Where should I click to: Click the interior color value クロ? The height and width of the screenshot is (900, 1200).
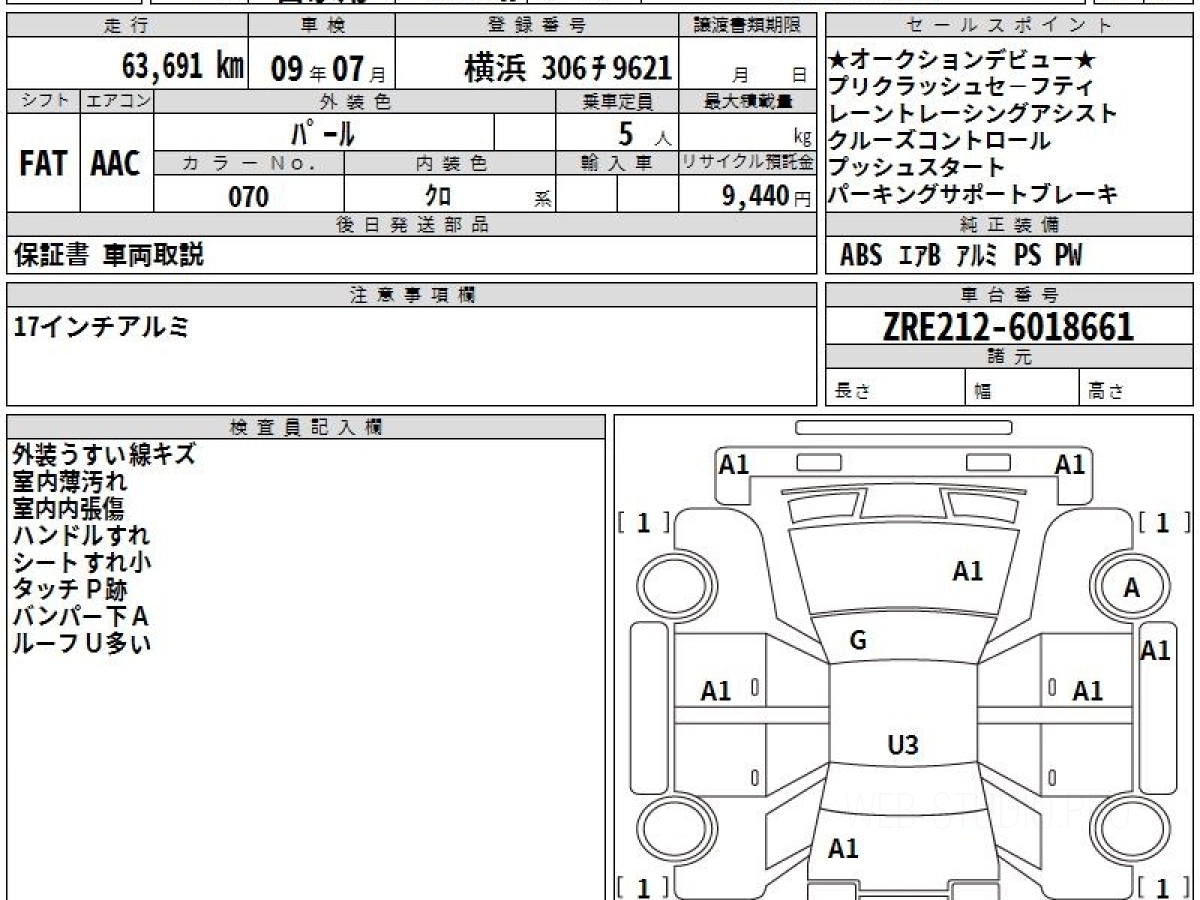(x=438, y=197)
